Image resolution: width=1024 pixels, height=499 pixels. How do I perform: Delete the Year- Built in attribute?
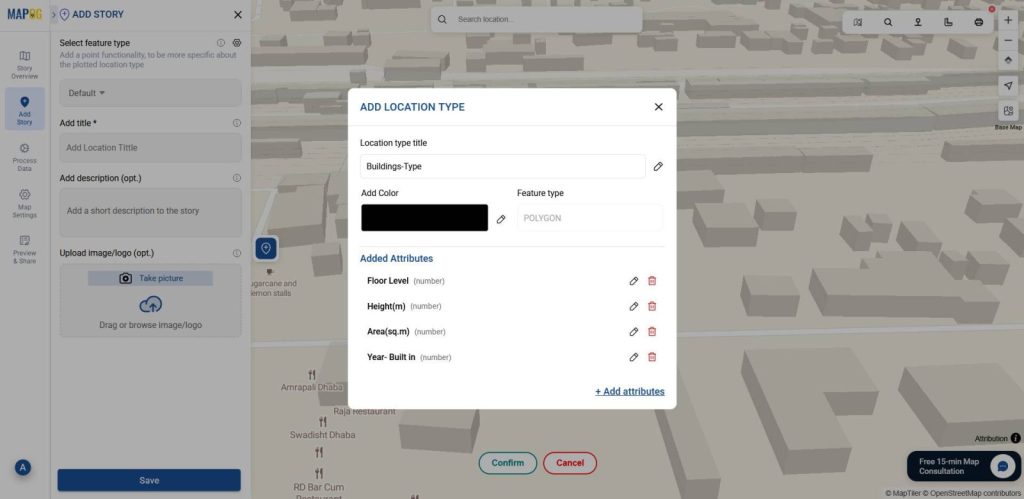pos(652,357)
